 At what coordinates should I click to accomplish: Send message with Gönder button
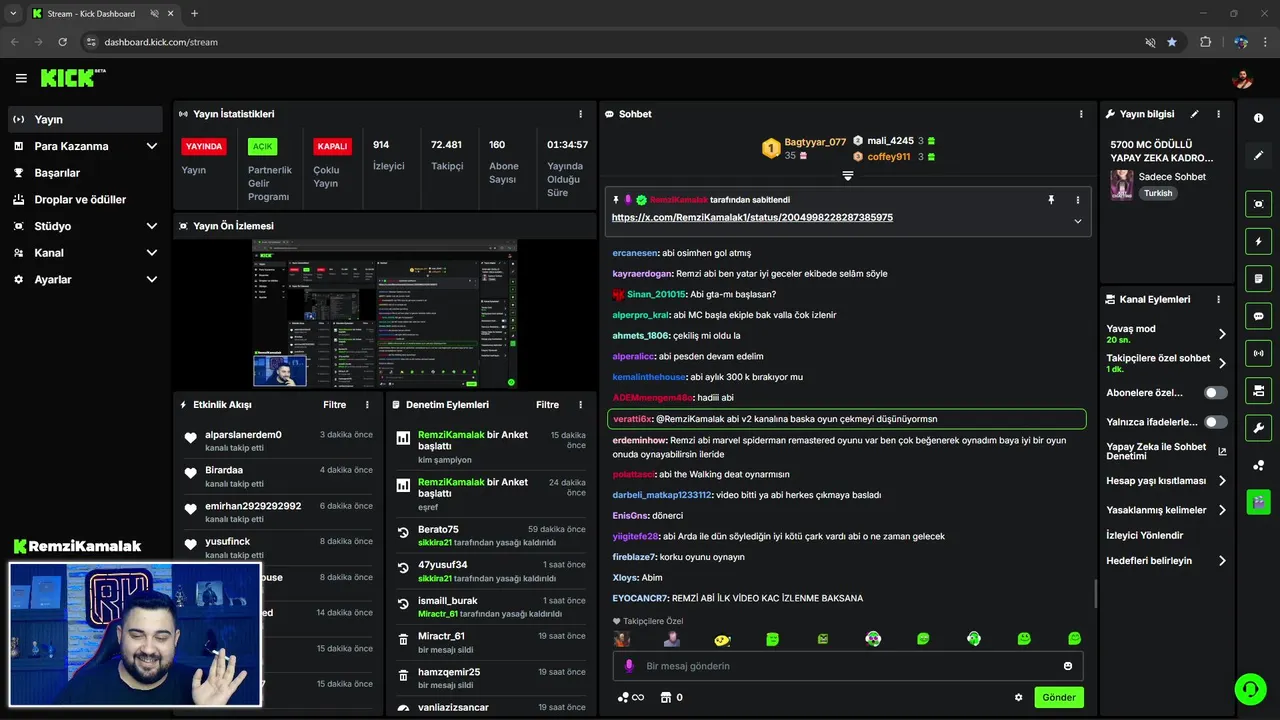1059,697
